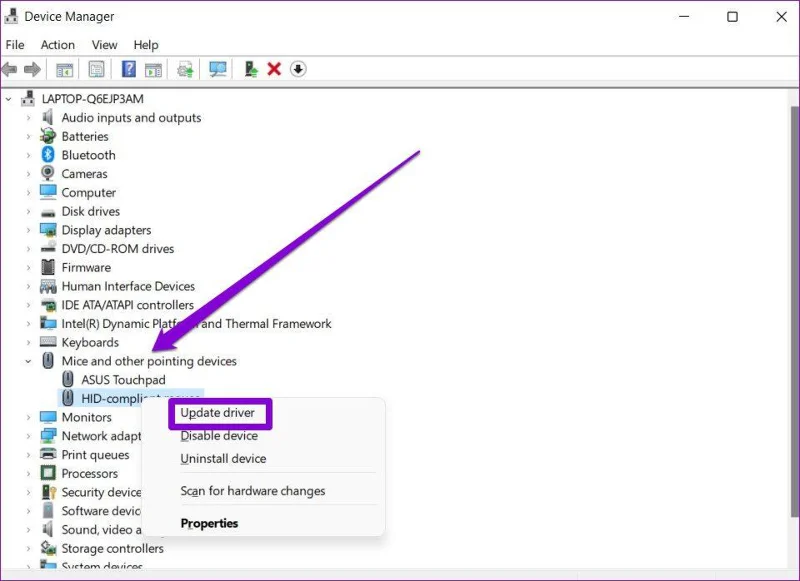800x581 pixels.
Task: Expand the DVD/CD-ROM drives node arrow
Action: coord(29,248)
